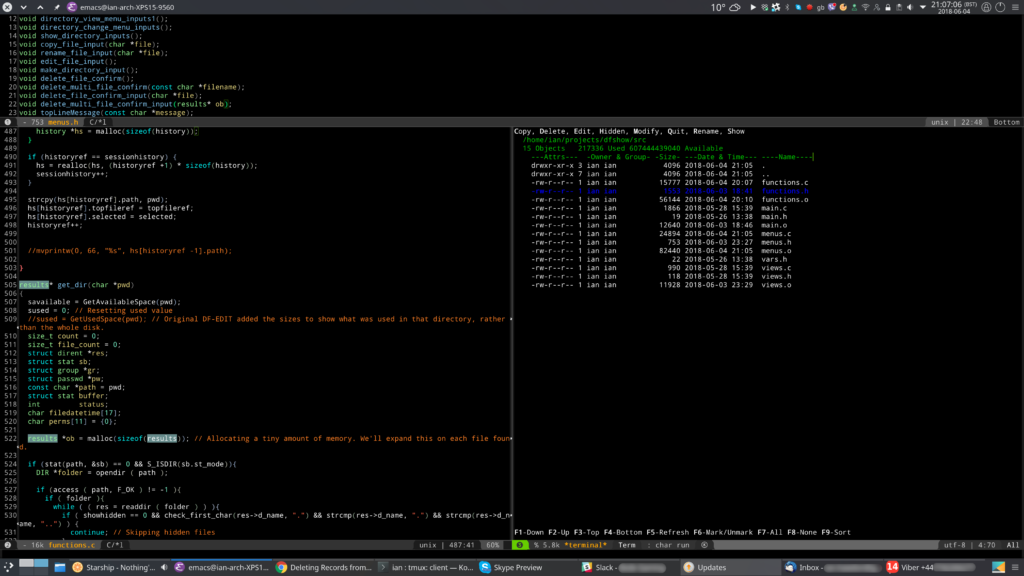
Task: Click F9-Sort to sort the files
Action: point(836,531)
